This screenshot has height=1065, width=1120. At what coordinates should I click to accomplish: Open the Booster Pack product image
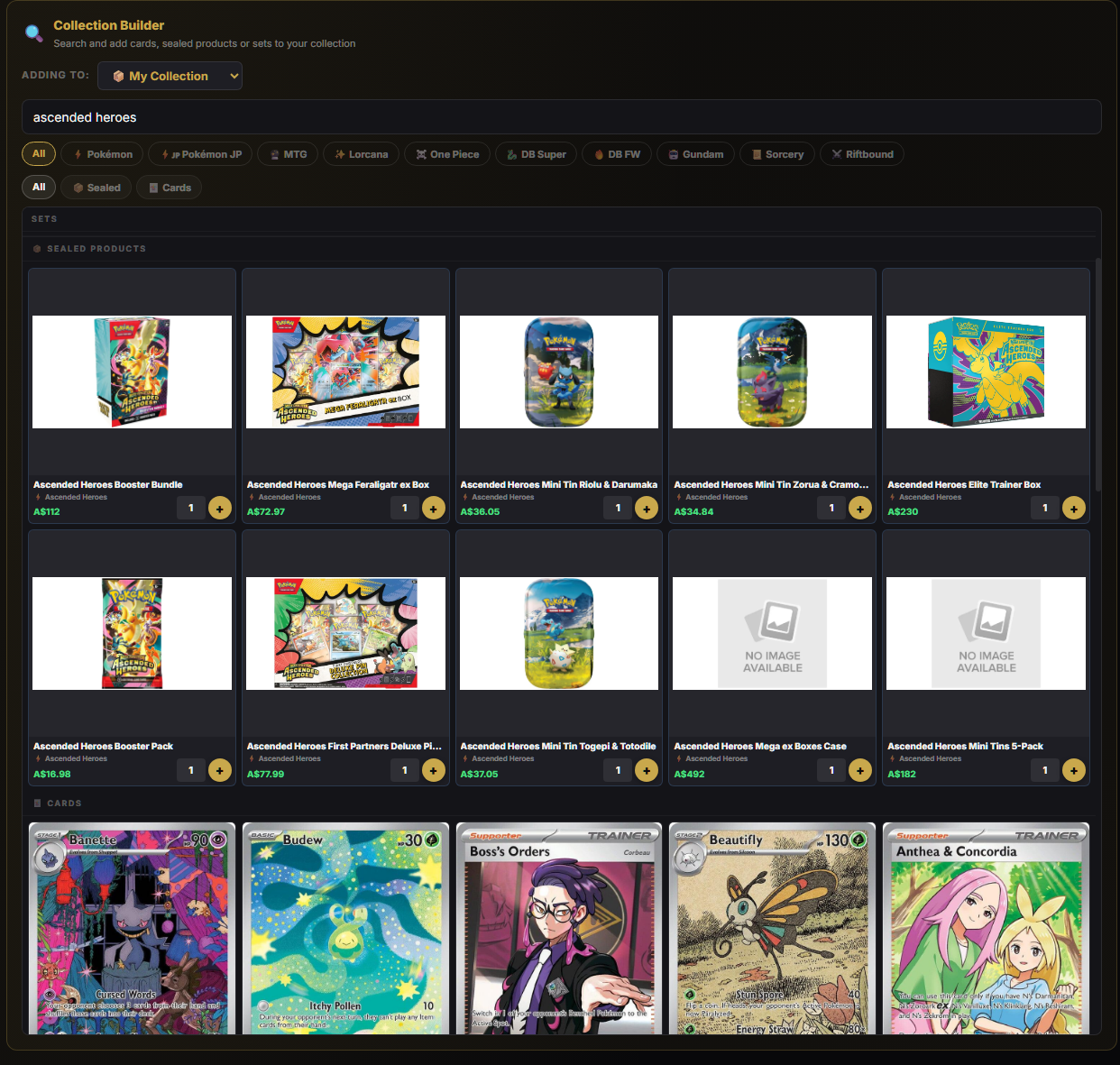pyautogui.click(x=132, y=633)
